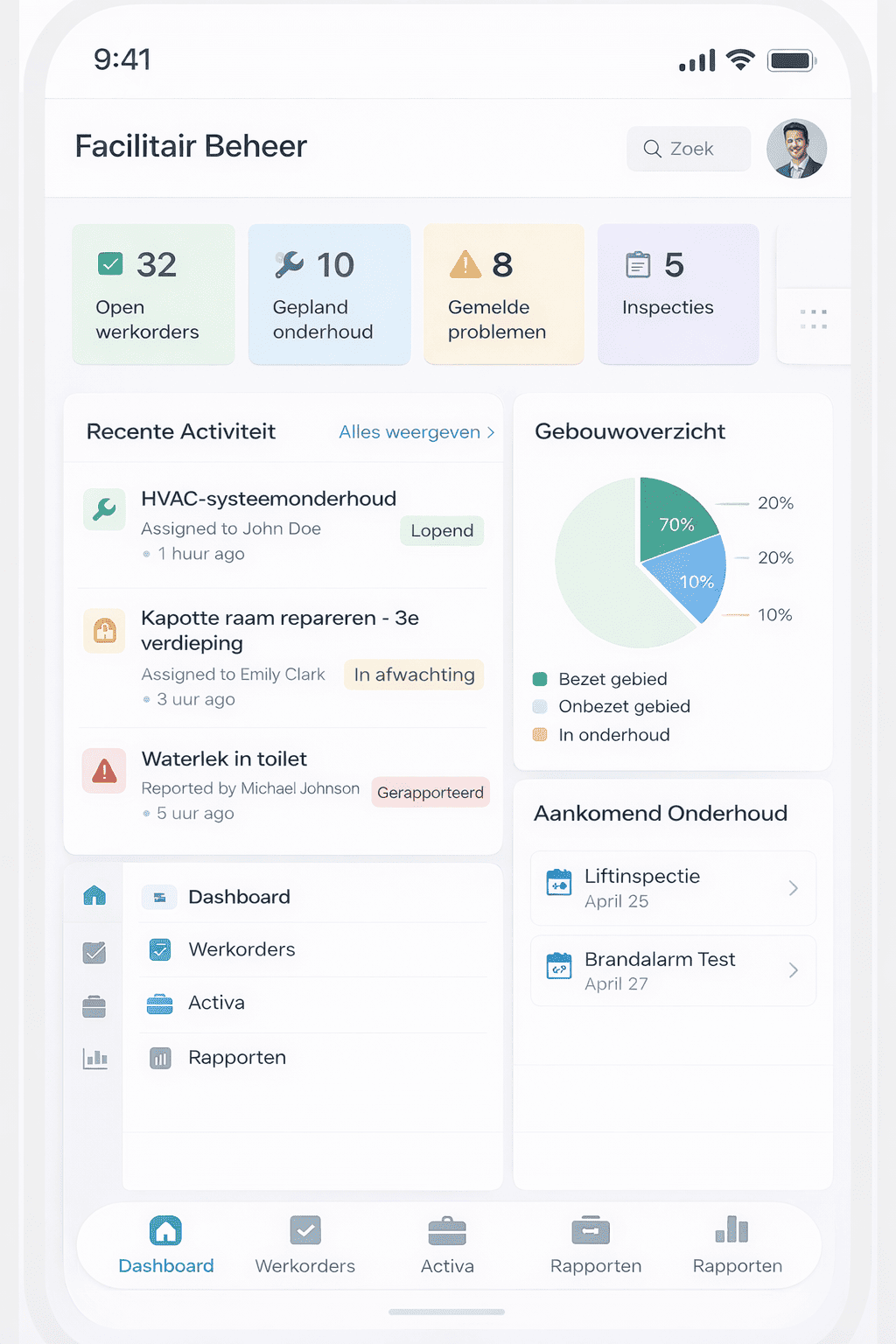Click the red warning icon beside Waterlek in toilet

[x=104, y=771]
